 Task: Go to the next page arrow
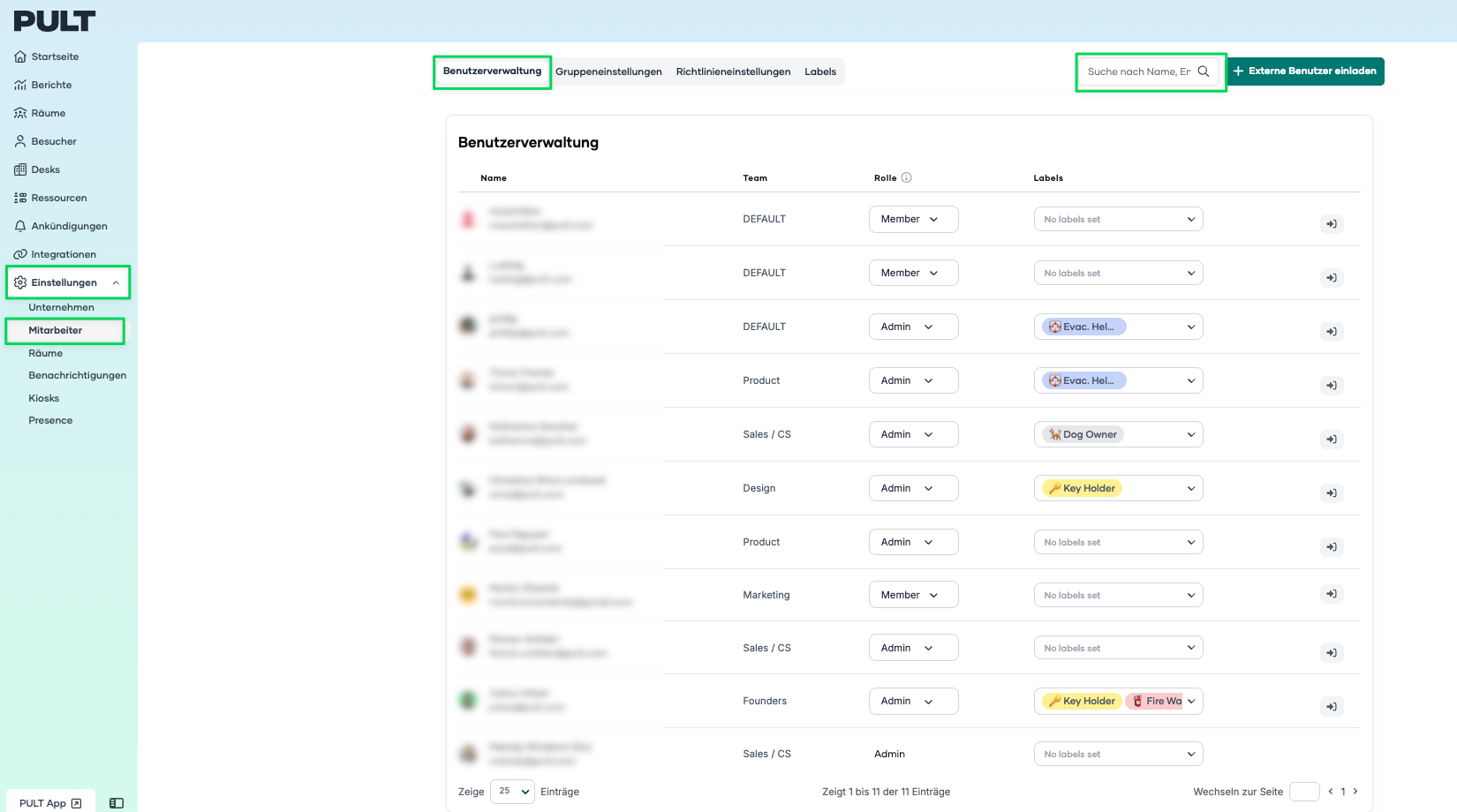tap(1355, 792)
